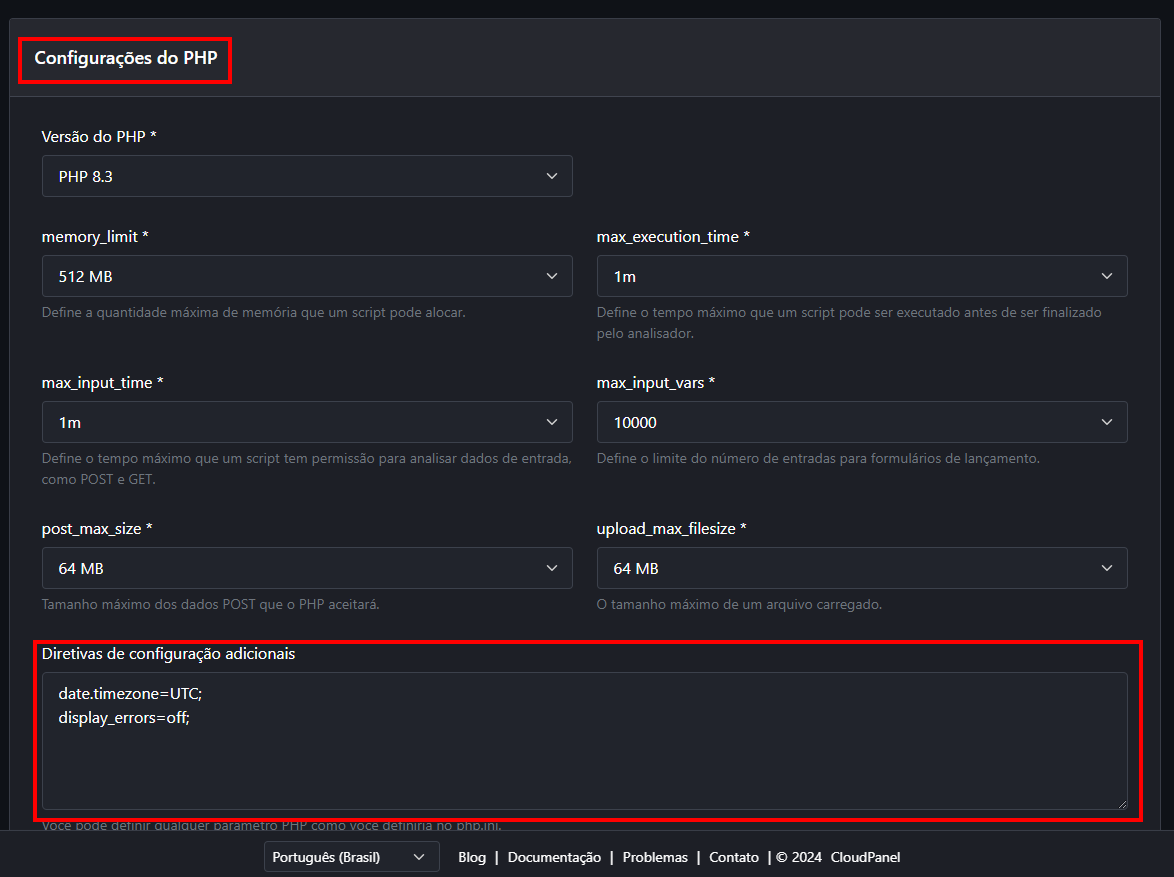The width and height of the screenshot is (1174, 877).
Task: Open the Problemas footer link
Action: click(x=655, y=857)
